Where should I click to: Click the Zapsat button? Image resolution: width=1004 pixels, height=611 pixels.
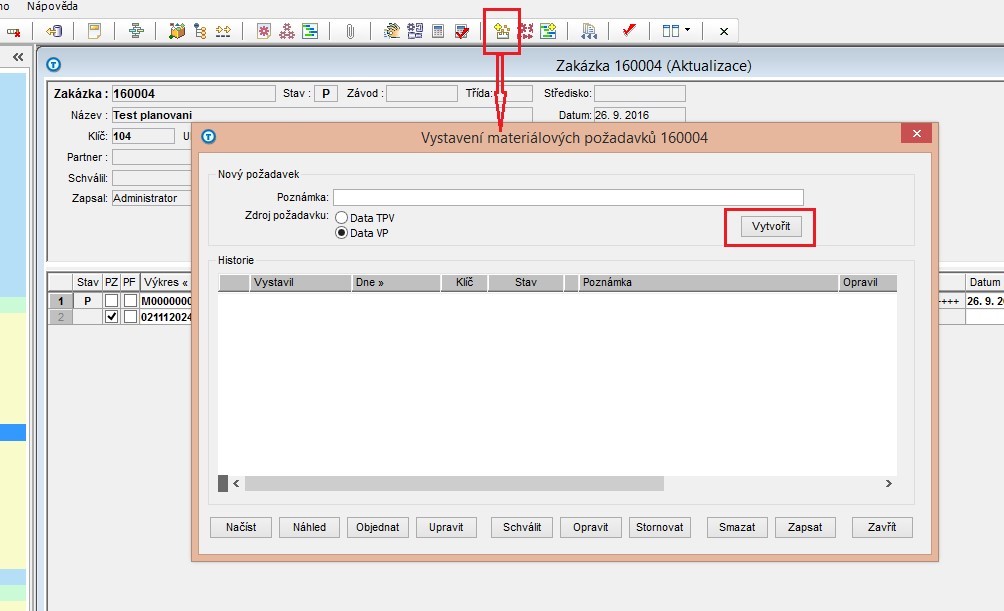805,527
